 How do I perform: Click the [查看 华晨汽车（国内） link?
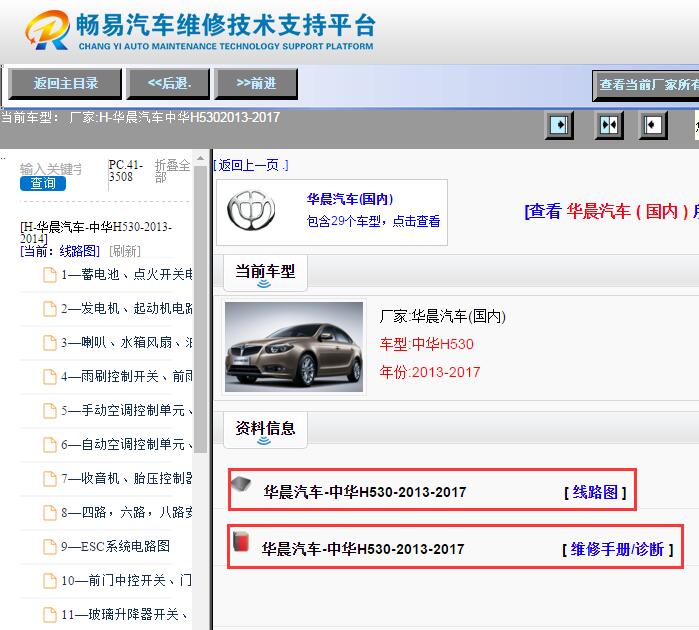(x=612, y=211)
